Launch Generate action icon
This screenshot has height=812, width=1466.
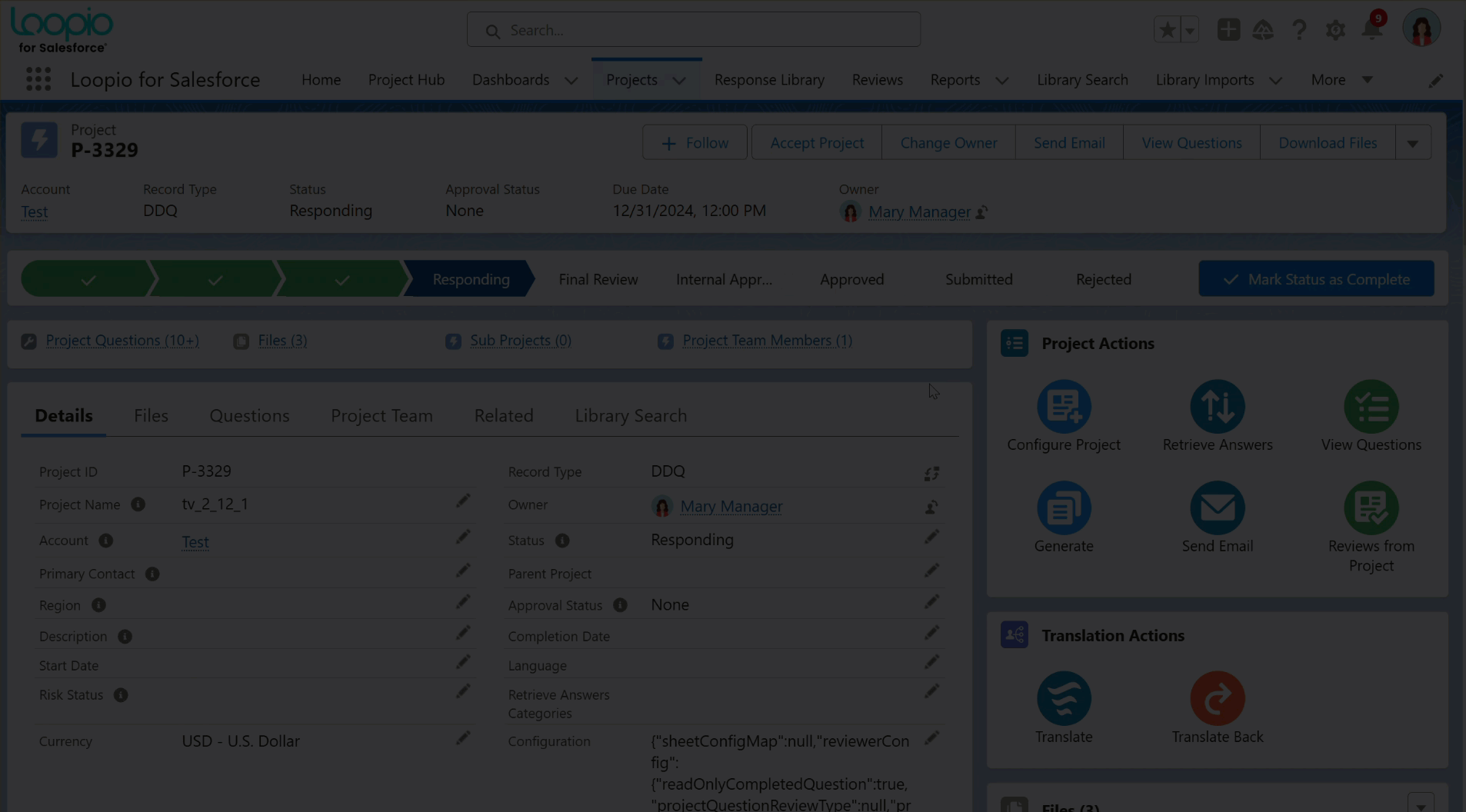pos(1064,507)
